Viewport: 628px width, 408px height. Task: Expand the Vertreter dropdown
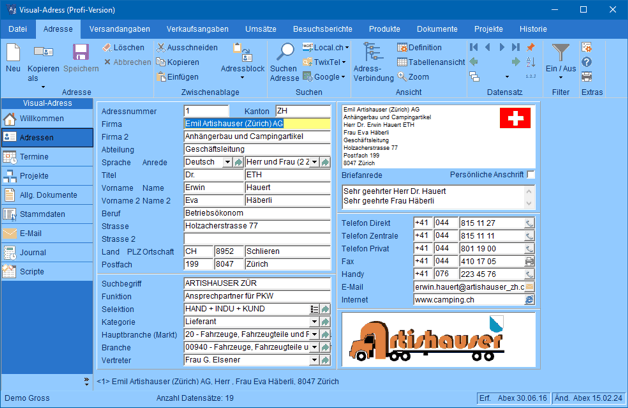[x=315, y=360]
